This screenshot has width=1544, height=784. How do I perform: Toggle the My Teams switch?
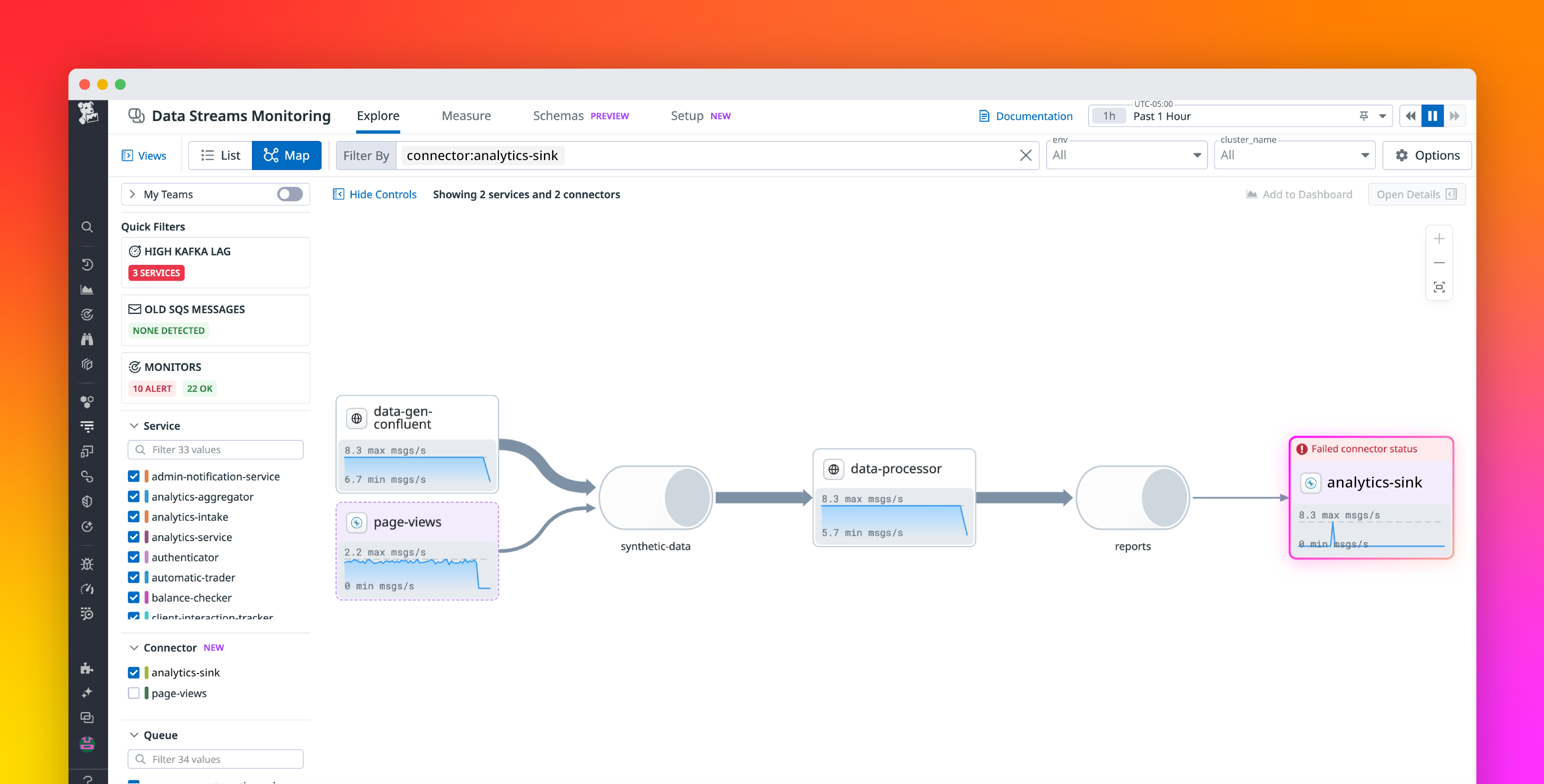[289, 194]
